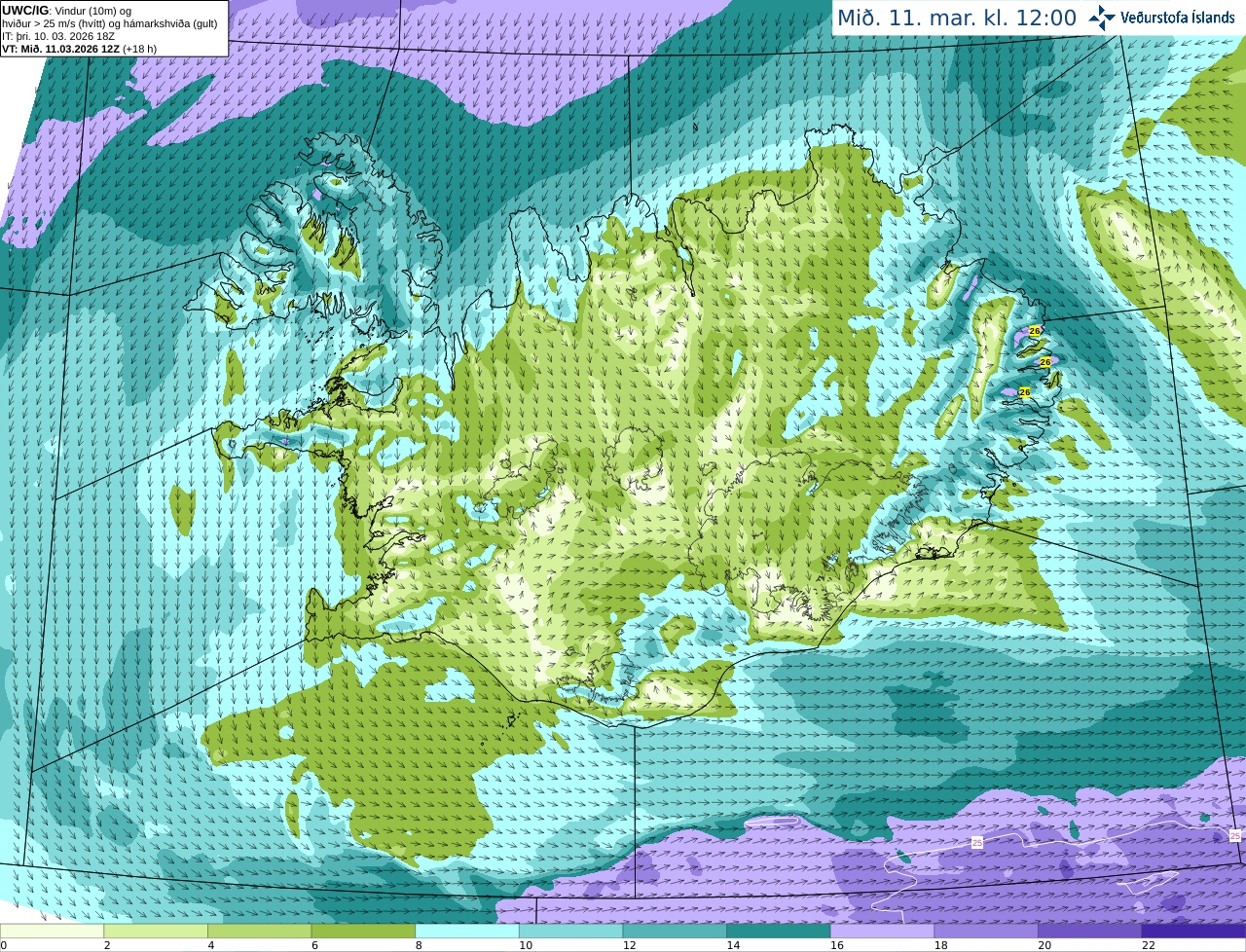The height and width of the screenshot is (952, 1246).
Task: Click the white 25 contour label at map's right edge
Action: point(1235,836)
